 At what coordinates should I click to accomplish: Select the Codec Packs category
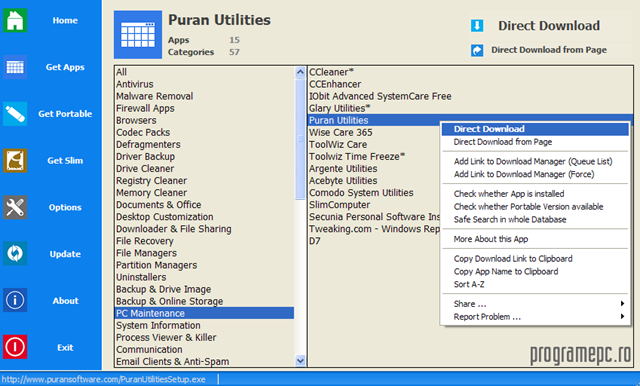click(x=204, y=133)
